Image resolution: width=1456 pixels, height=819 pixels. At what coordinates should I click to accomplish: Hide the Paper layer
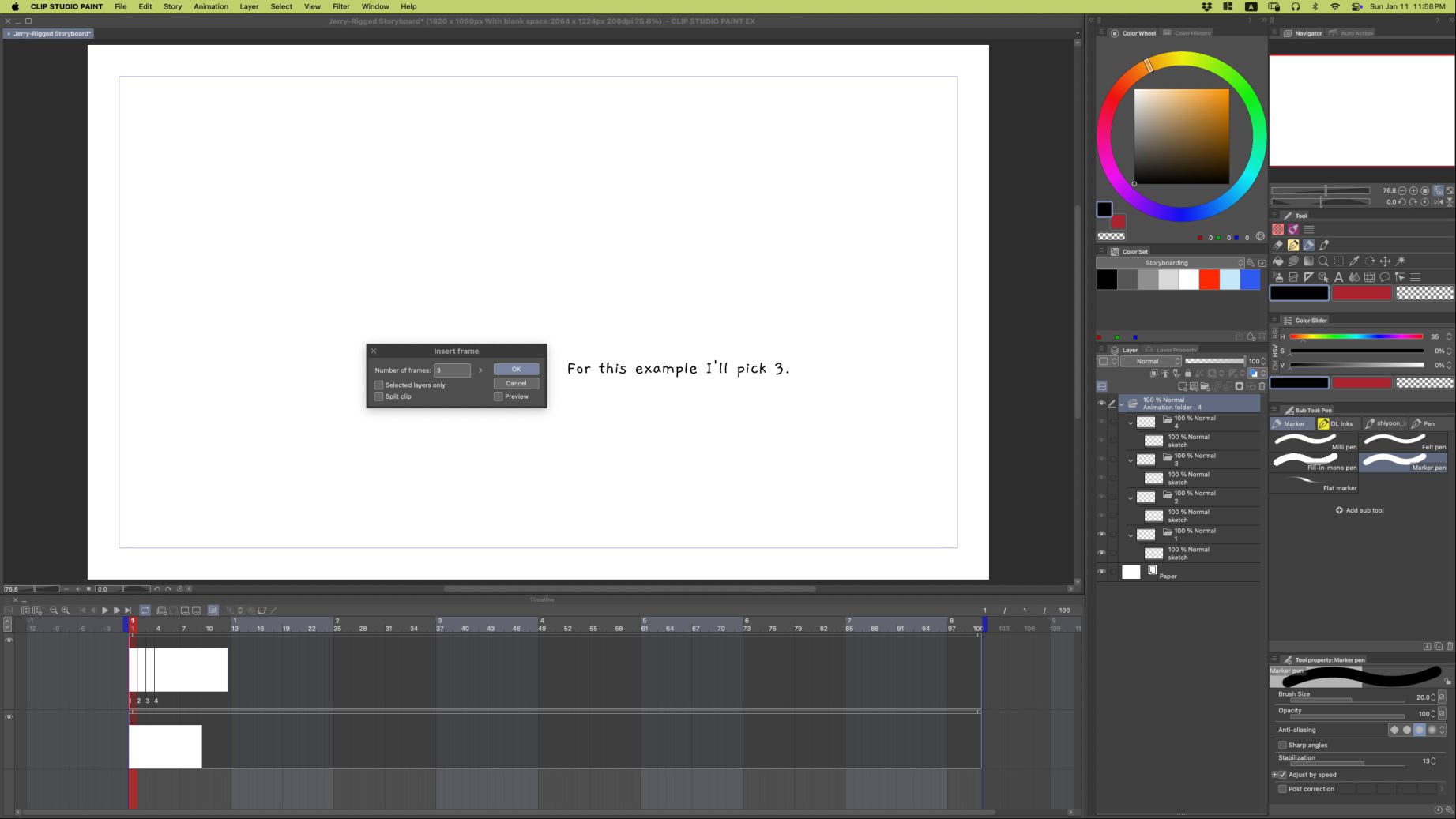1101,572
